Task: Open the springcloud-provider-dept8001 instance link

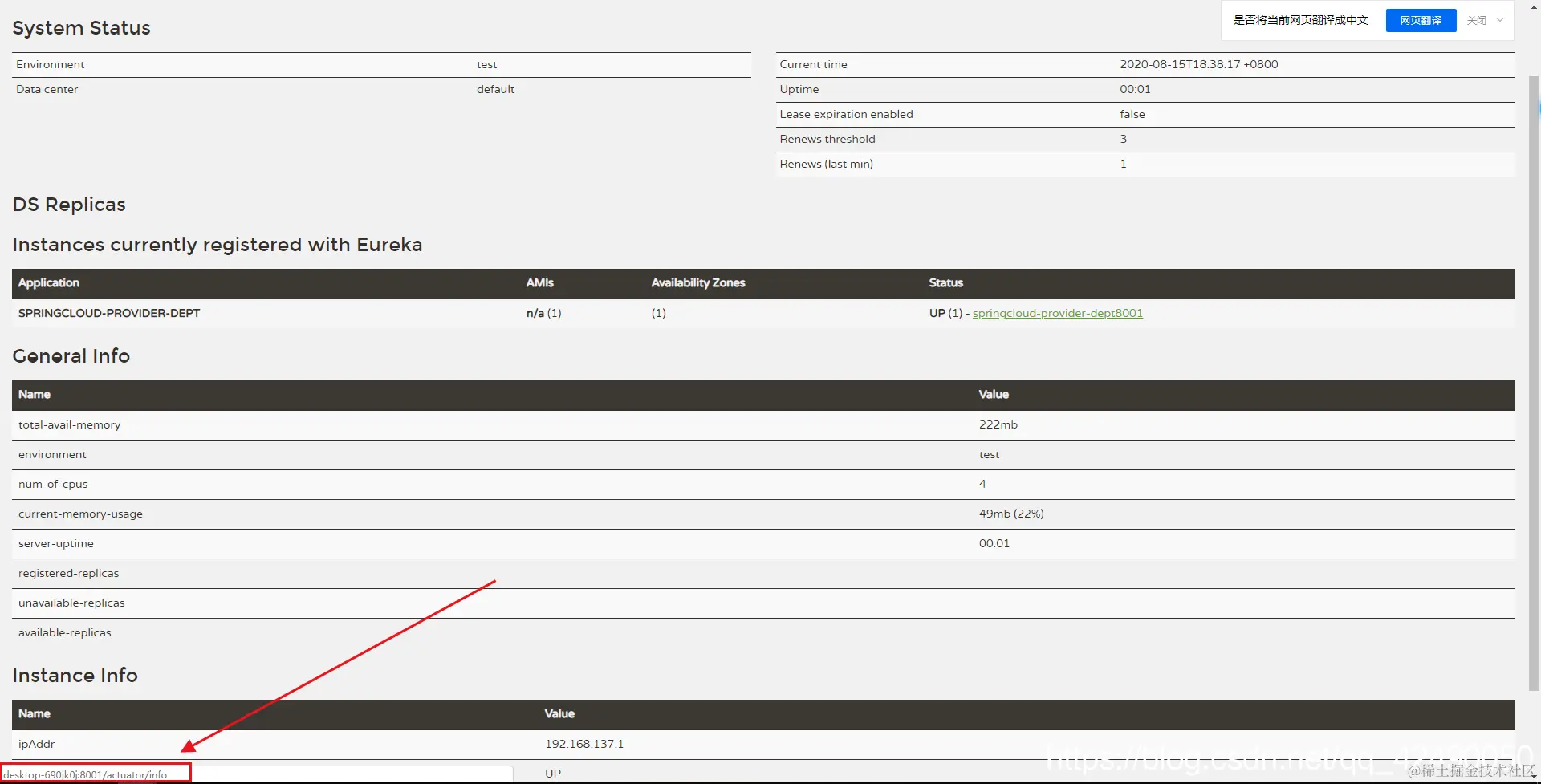Action: point(1057,313)
